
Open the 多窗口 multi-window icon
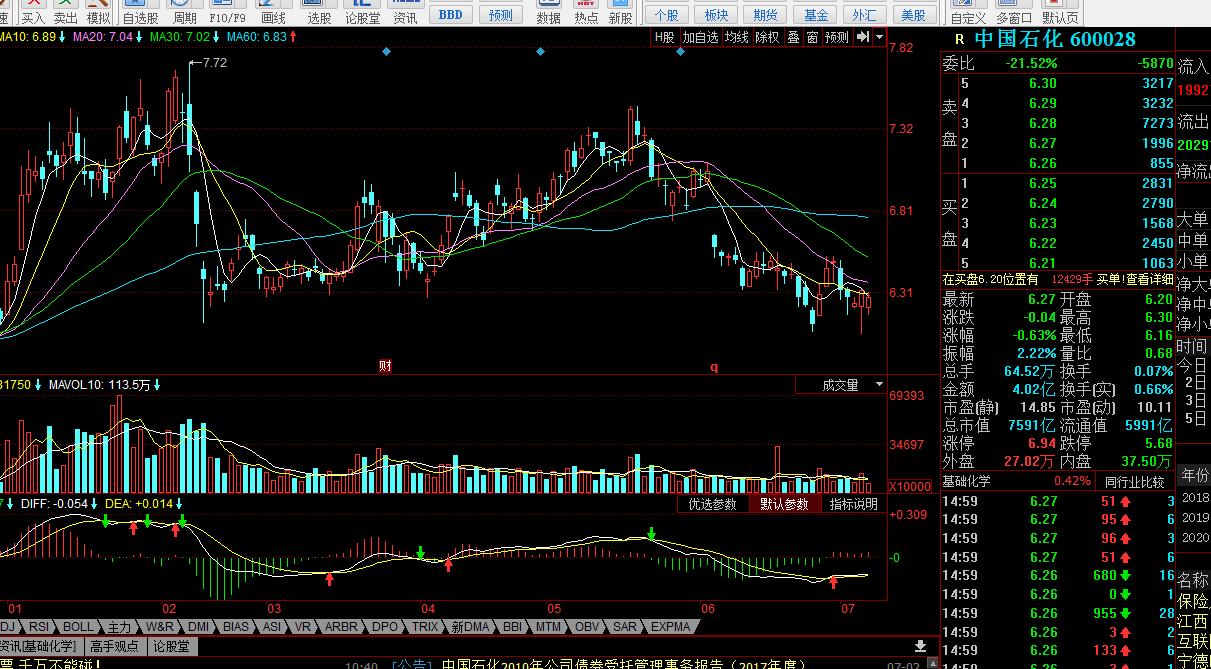pyautogui.click(x=1014, y=12)
